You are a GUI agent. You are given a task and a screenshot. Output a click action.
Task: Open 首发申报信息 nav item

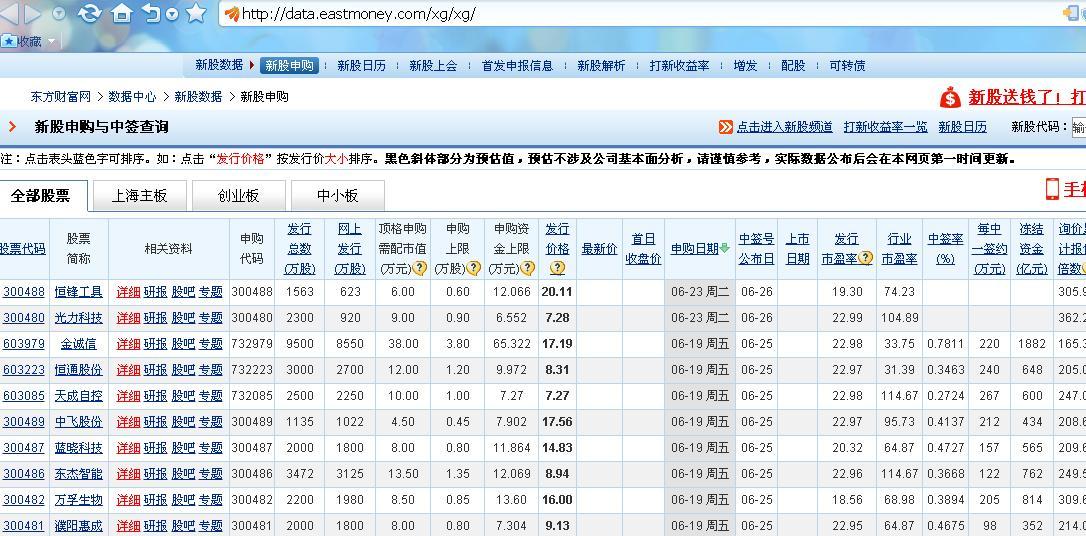point(517,66)
